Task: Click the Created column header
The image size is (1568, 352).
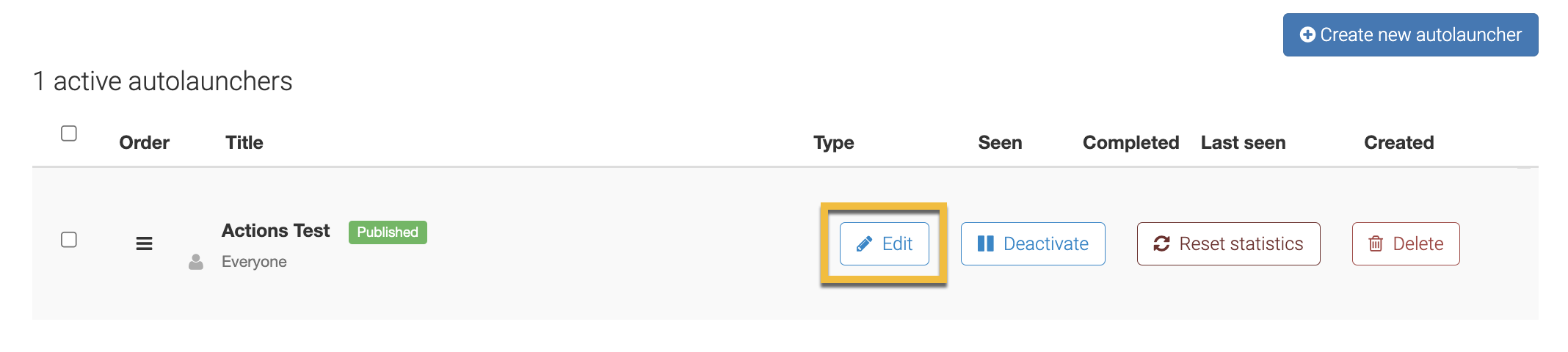Action: click(x=1398, y=142)
